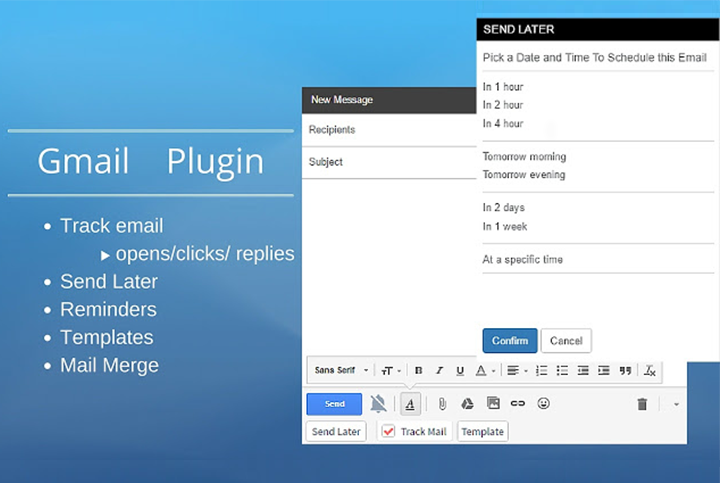Click the New Message title bar
Viewport: 720px width, 483px height.
click(389, 100)
